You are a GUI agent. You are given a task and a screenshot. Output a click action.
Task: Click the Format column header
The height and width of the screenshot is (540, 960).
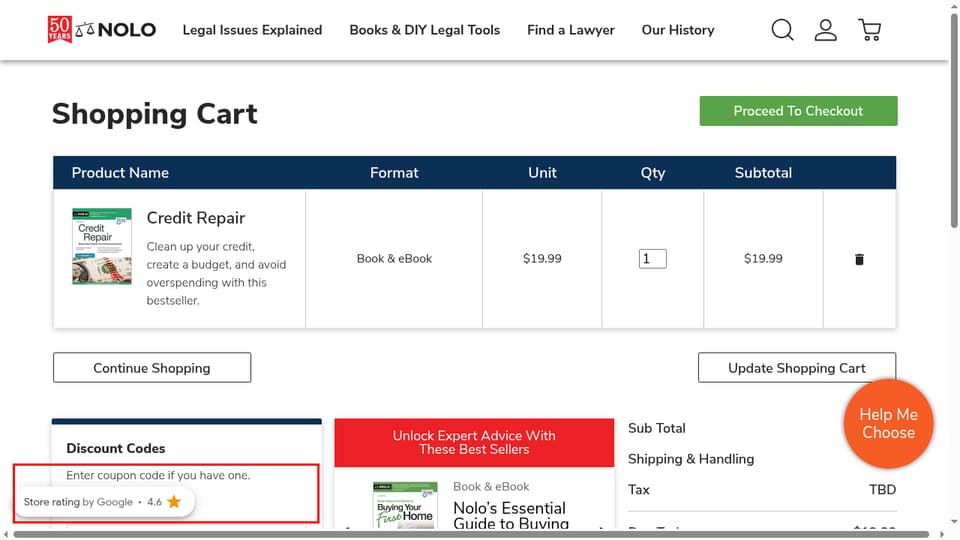coord(394,173)
